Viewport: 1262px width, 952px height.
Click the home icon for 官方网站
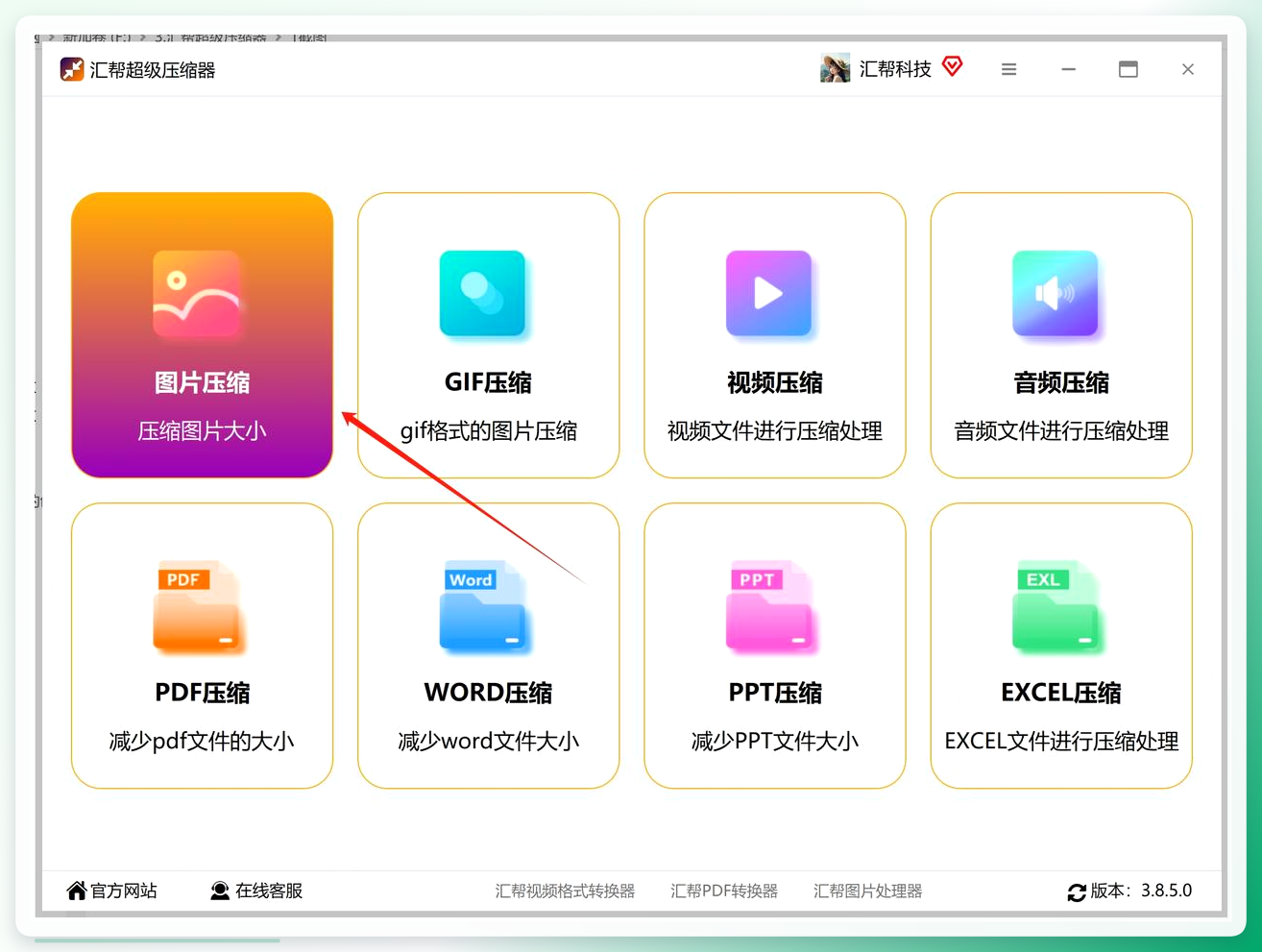click(x=77, y=891)
